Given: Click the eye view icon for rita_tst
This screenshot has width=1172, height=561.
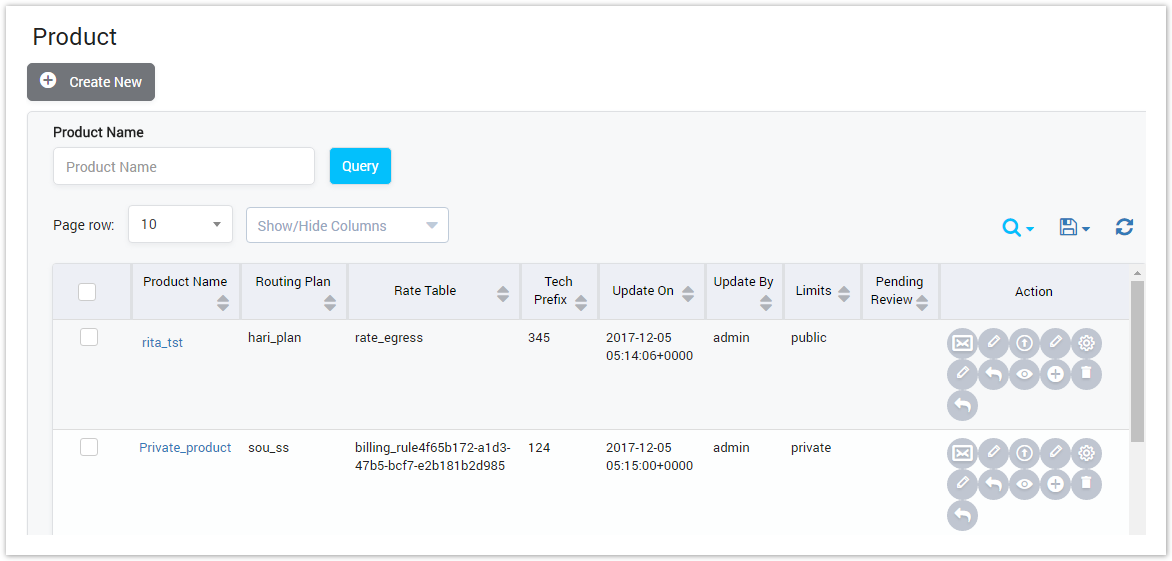Looking at the screenshot, I should click(1024, 374).
